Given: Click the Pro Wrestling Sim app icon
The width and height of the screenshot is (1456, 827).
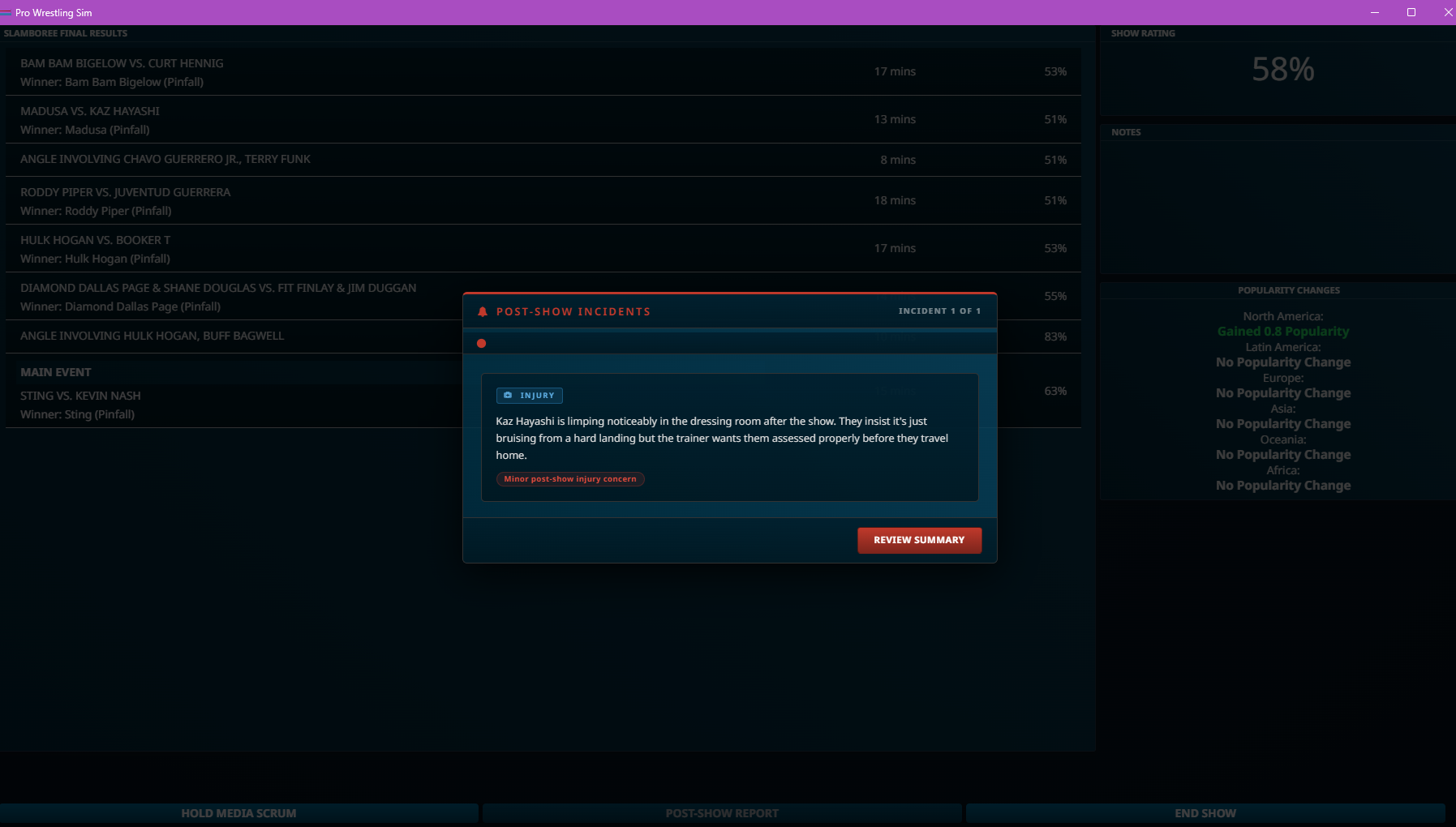Looking at the screenshot, I should pos(6,13).
